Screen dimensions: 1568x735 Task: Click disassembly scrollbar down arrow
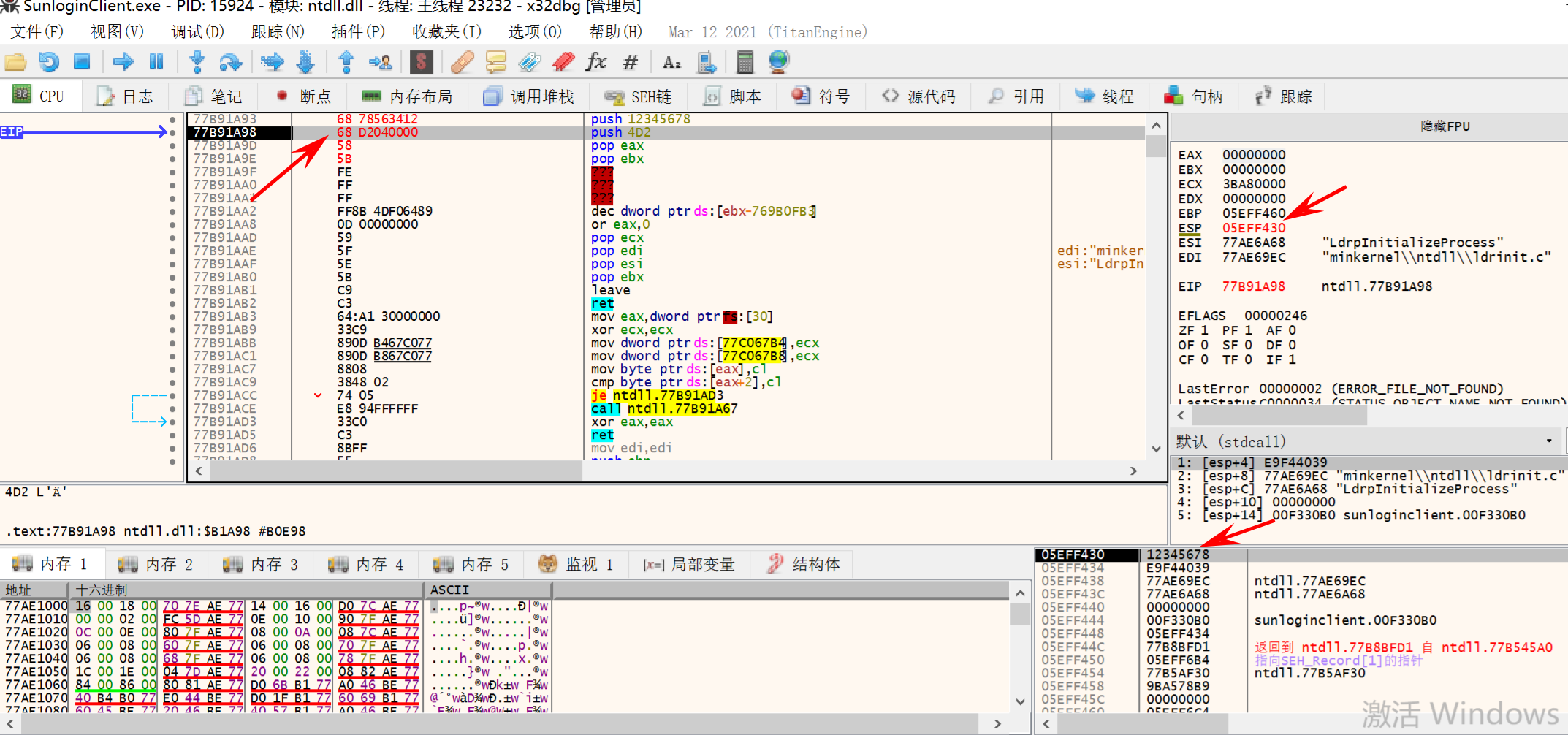[x=1156, y=449]
